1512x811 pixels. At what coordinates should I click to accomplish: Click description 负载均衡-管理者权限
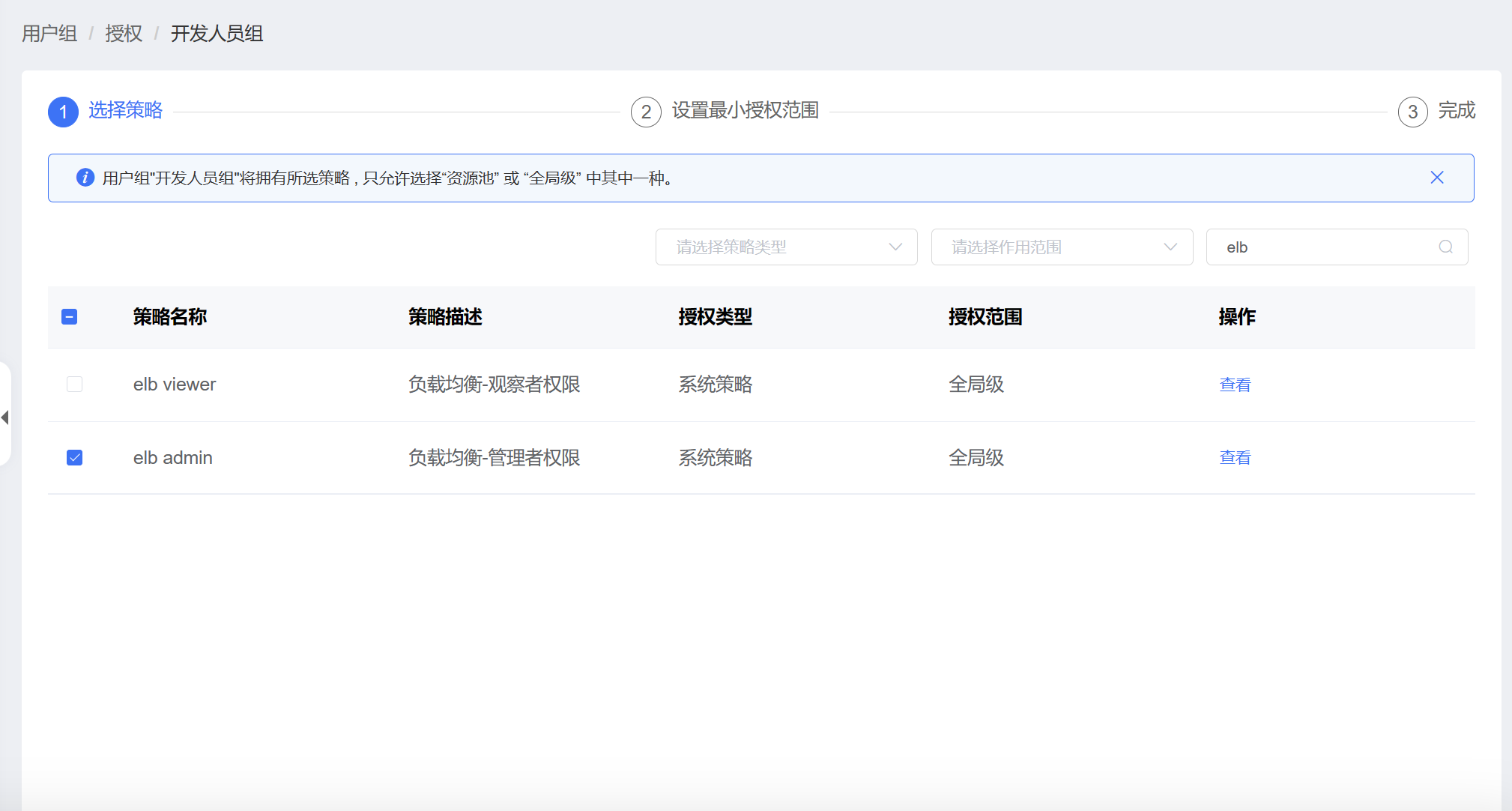(494, 457)
